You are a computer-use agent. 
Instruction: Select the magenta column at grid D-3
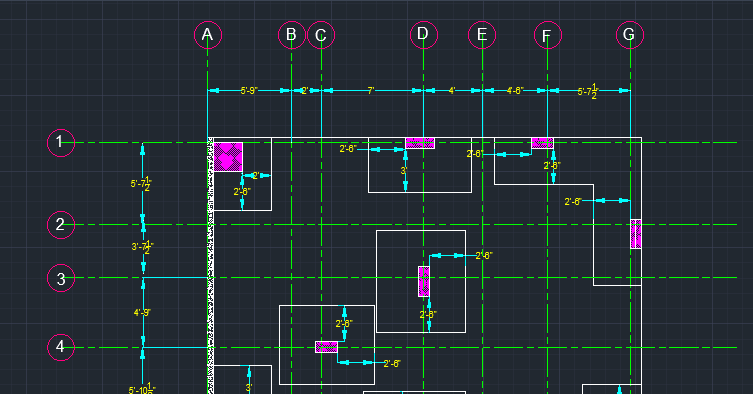tap(424, 282)
